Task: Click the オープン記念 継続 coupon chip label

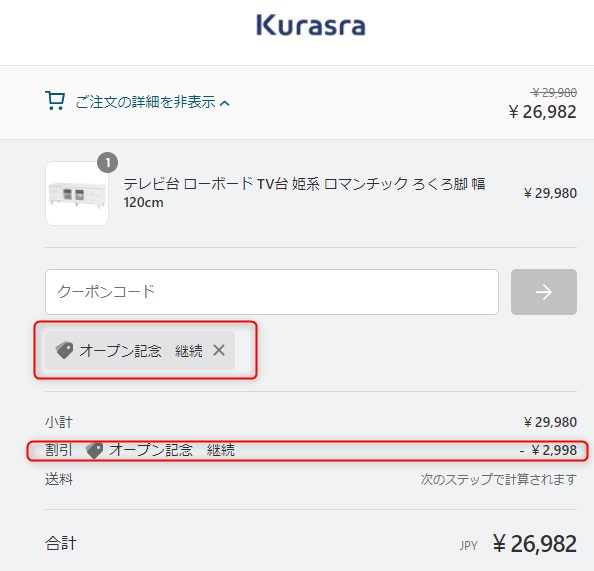Action: 141,351
